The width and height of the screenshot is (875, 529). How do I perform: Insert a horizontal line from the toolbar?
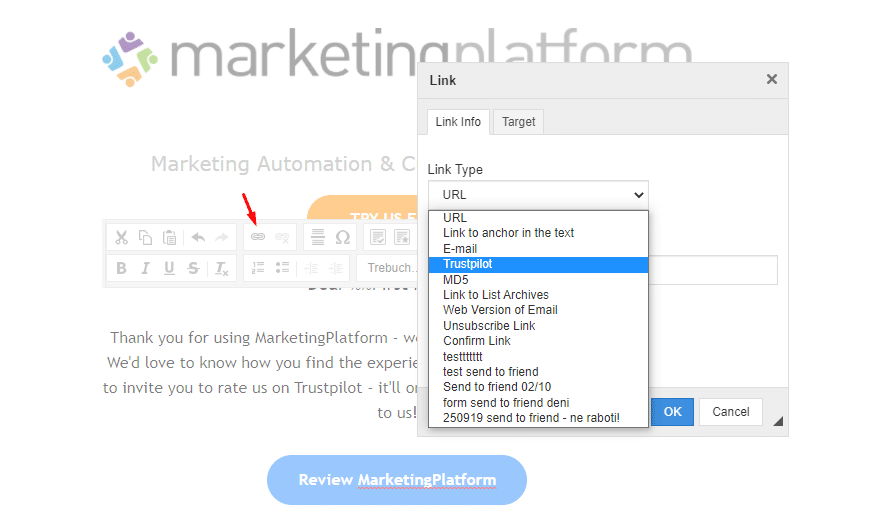(318, 237)
